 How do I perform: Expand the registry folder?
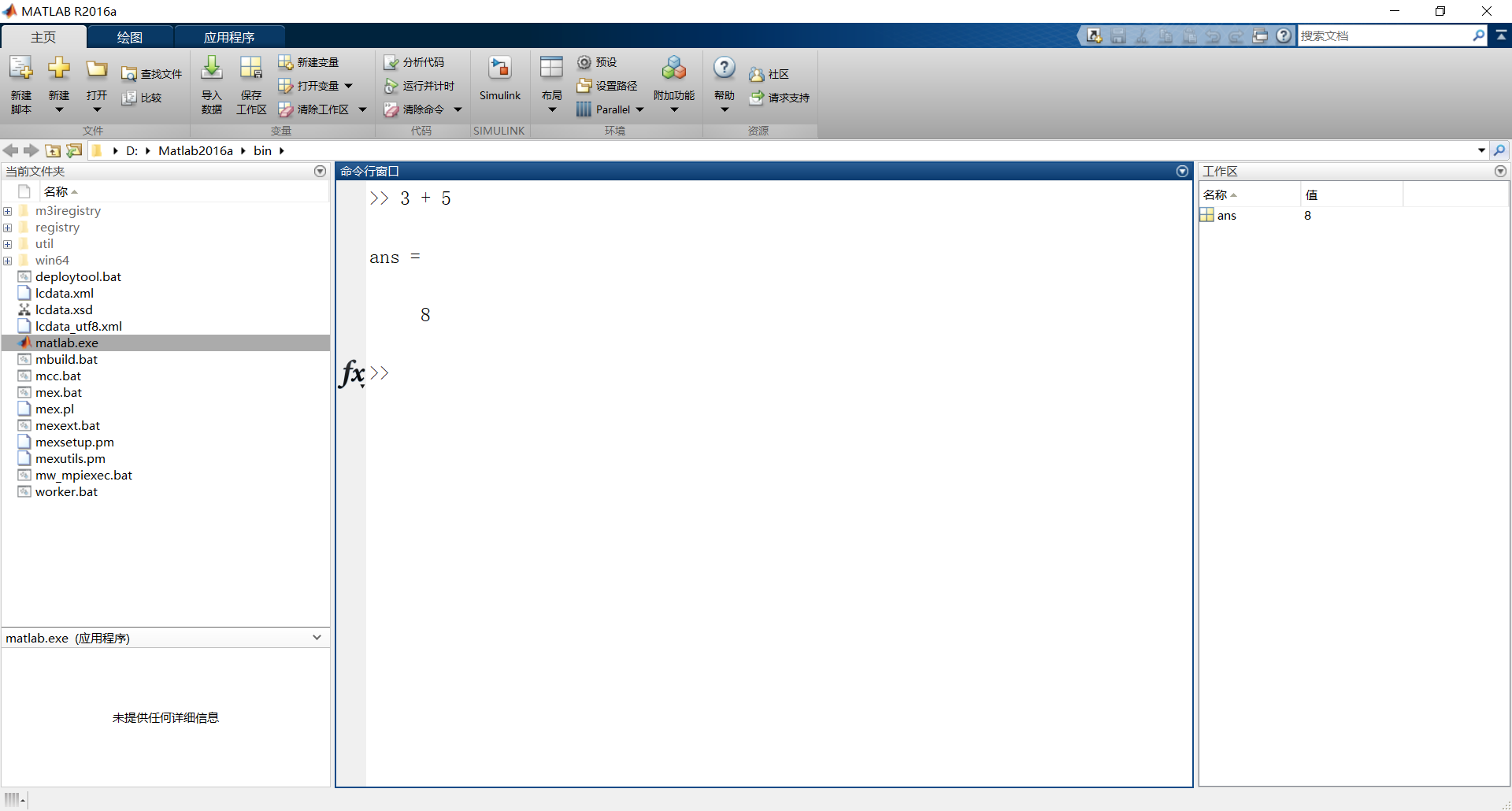[x=8, y=228]
